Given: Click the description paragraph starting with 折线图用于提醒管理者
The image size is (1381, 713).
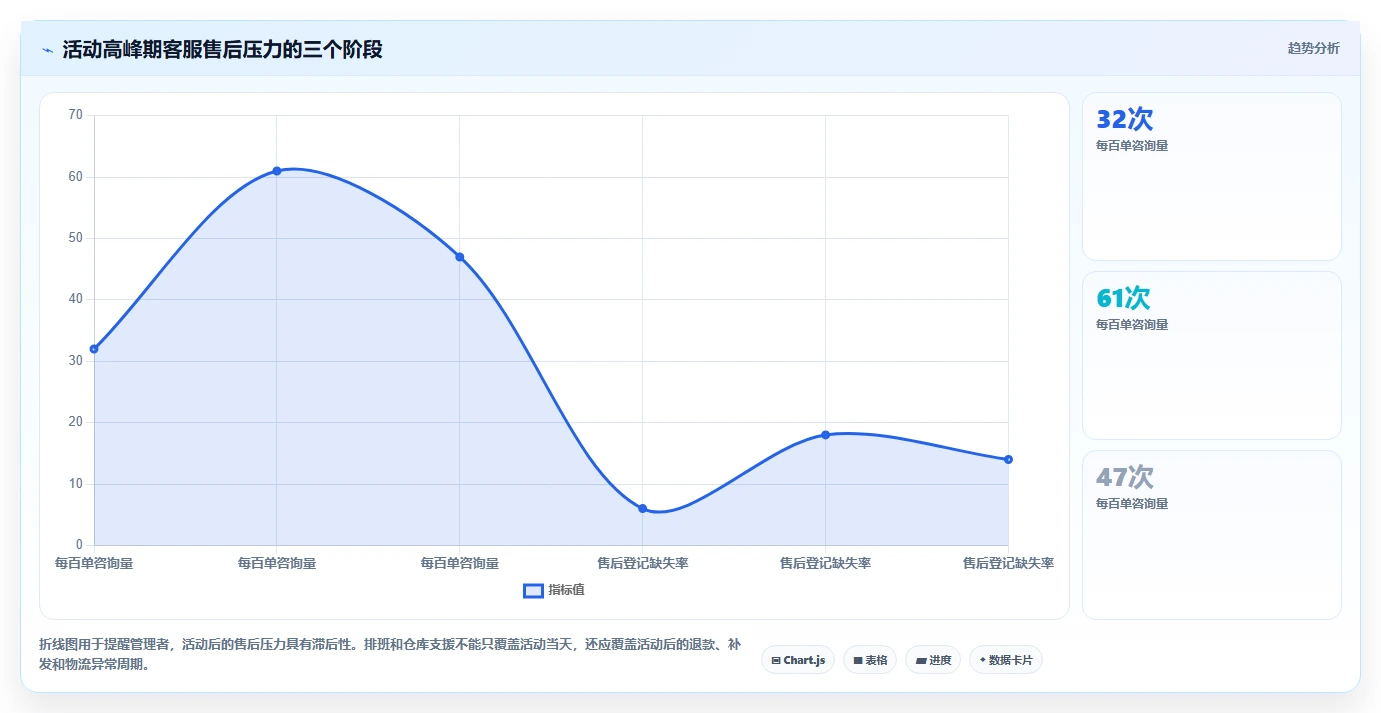Looking at the screenshot, I should click(390, 654).
